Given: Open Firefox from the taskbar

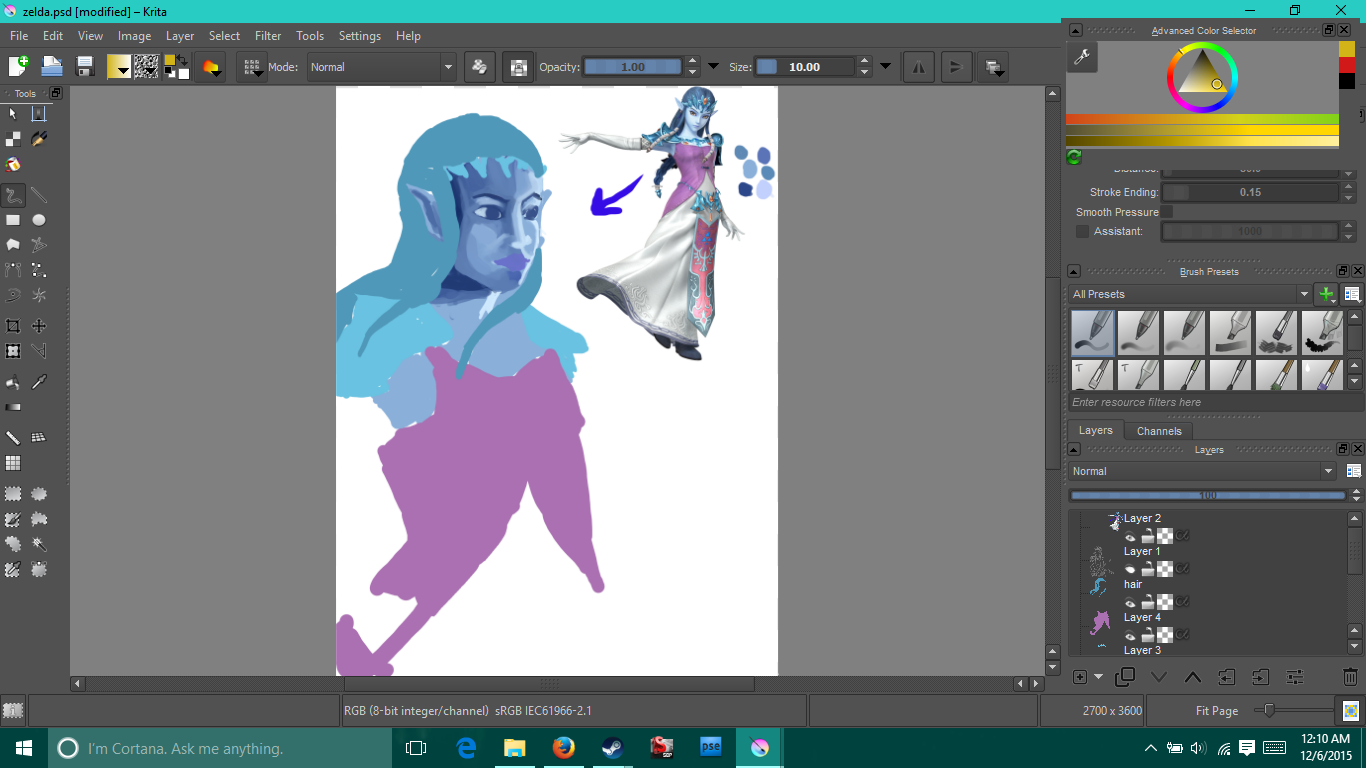Looking at the screenshot, I should point(564,748).
